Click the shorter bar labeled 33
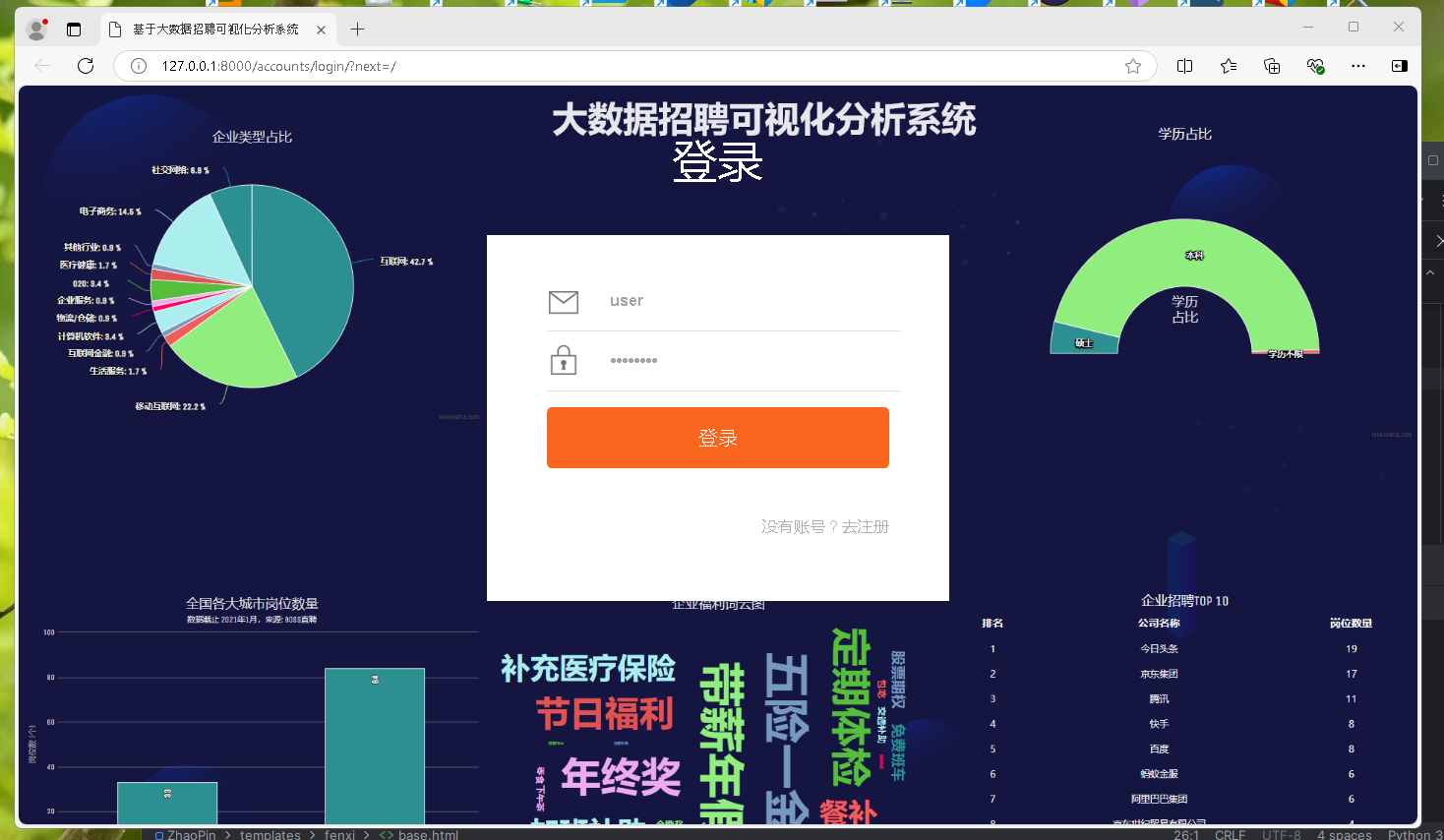The height and width of the screenshot is (840, 1444). [167, 804]
